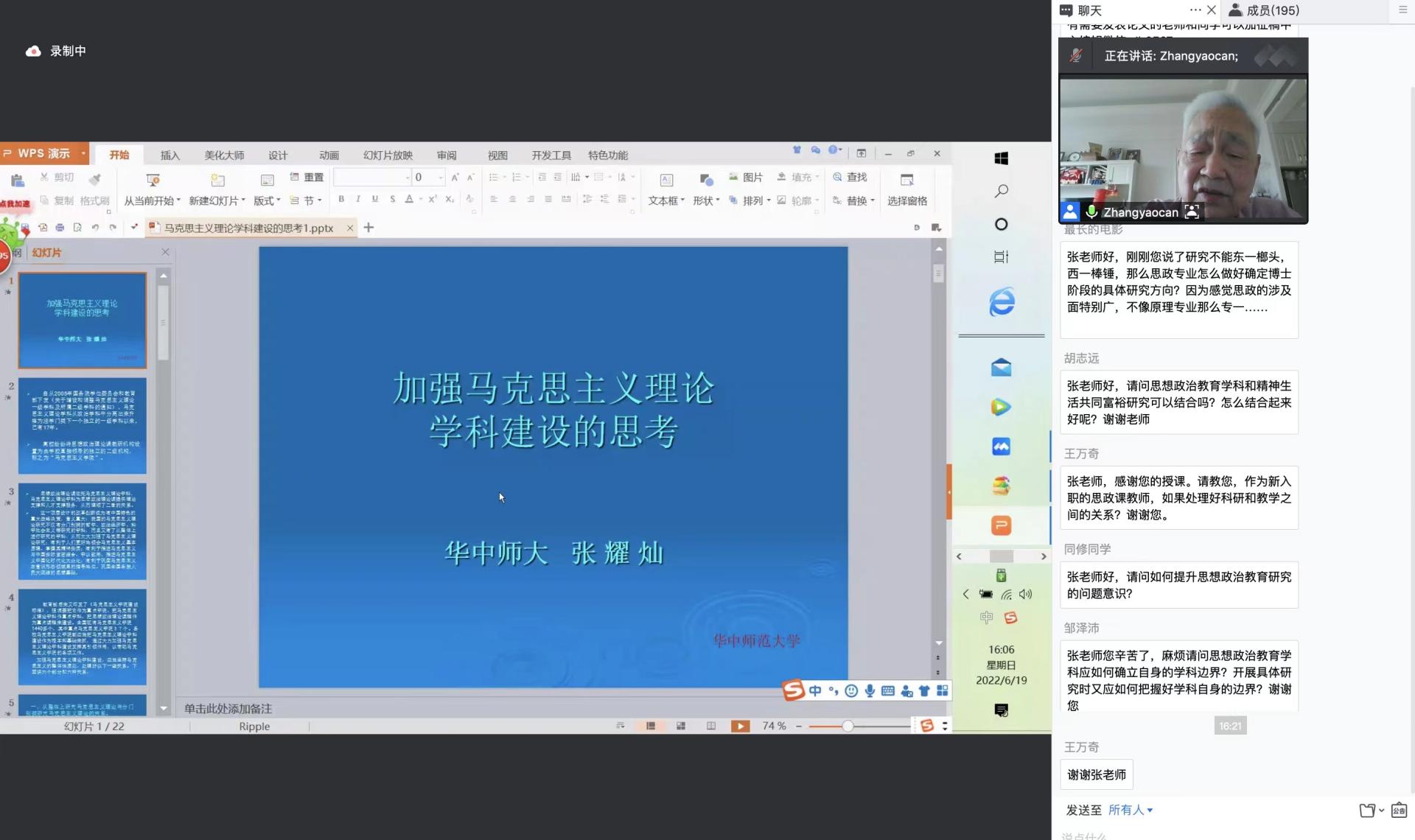Image resolution: width=1415 pixels, height=840 pixels.
Task: Click the Shapes (形状) icon
Action: click(706, 181)
